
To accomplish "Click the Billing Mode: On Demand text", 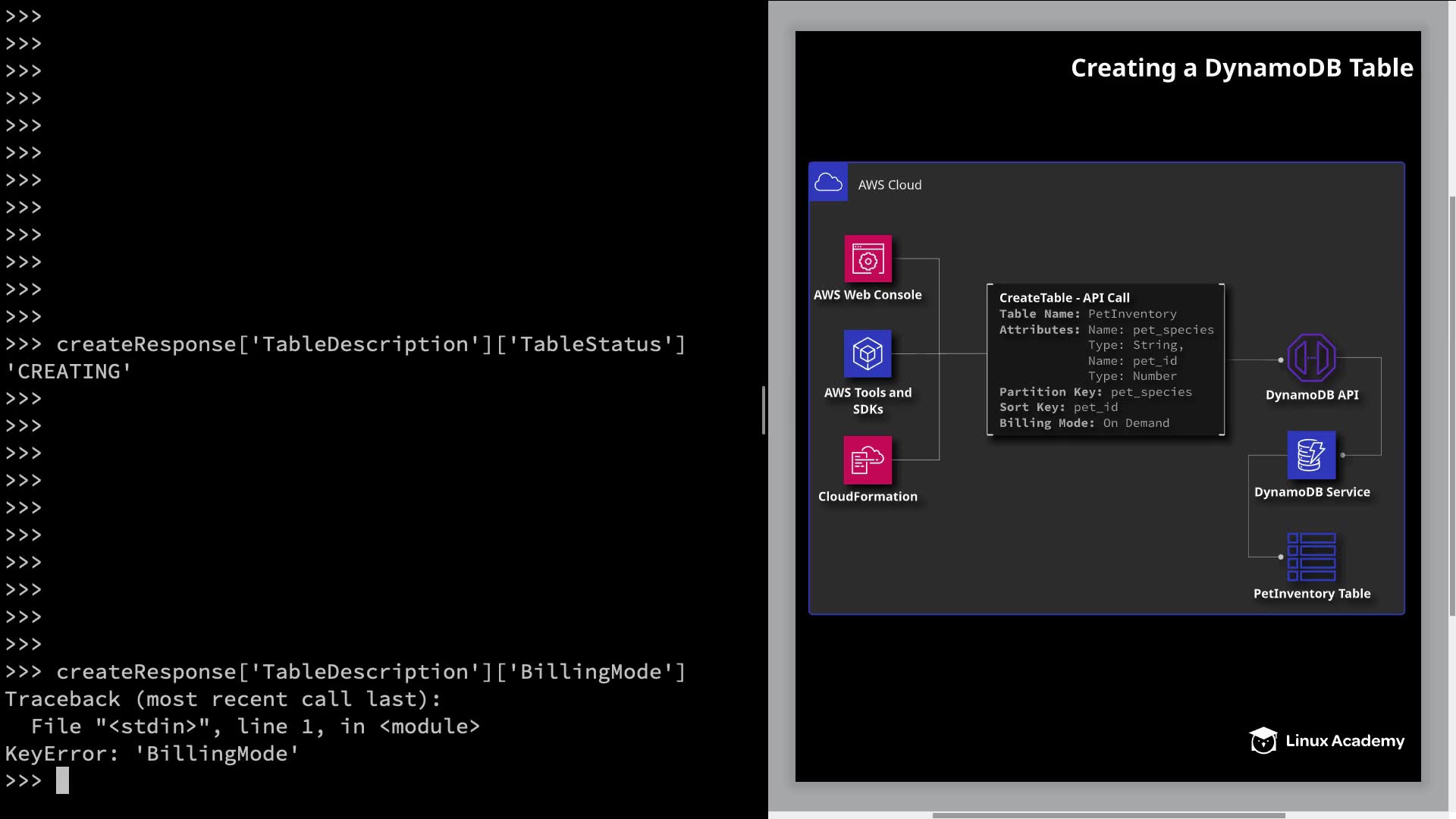I will 1084,423.
